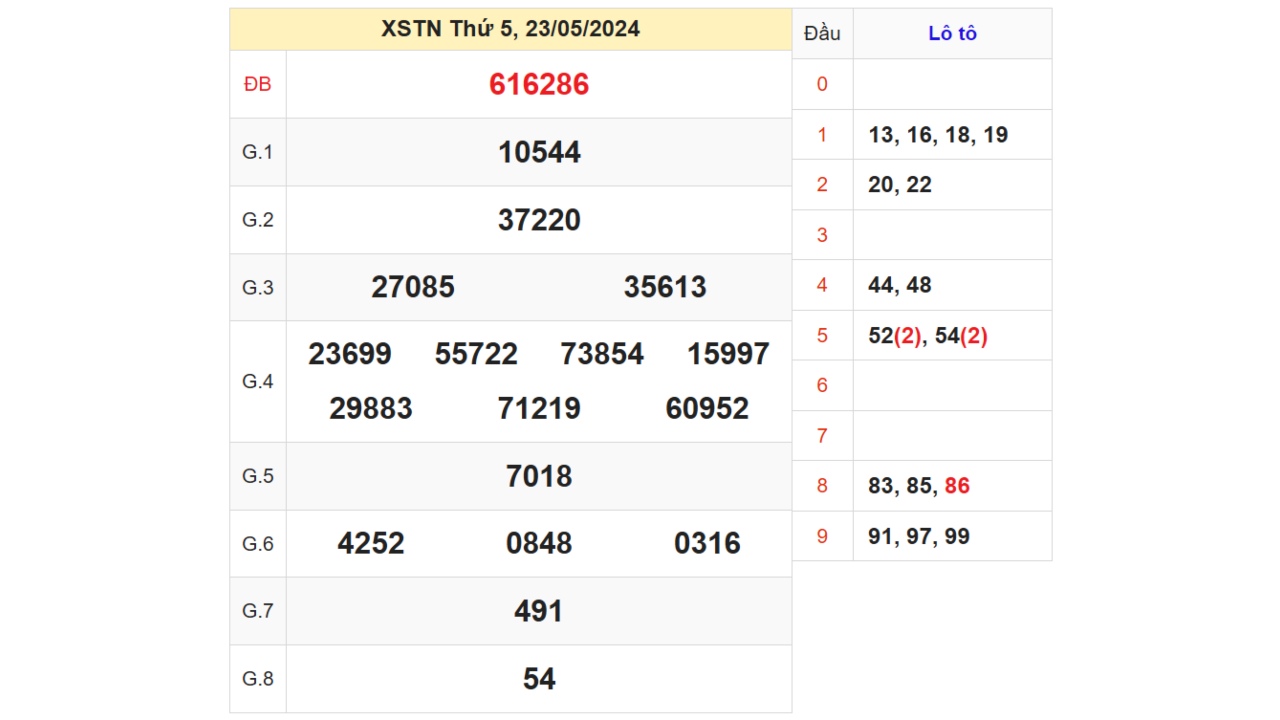Click fourth prize number 29883

pos(371,408)
